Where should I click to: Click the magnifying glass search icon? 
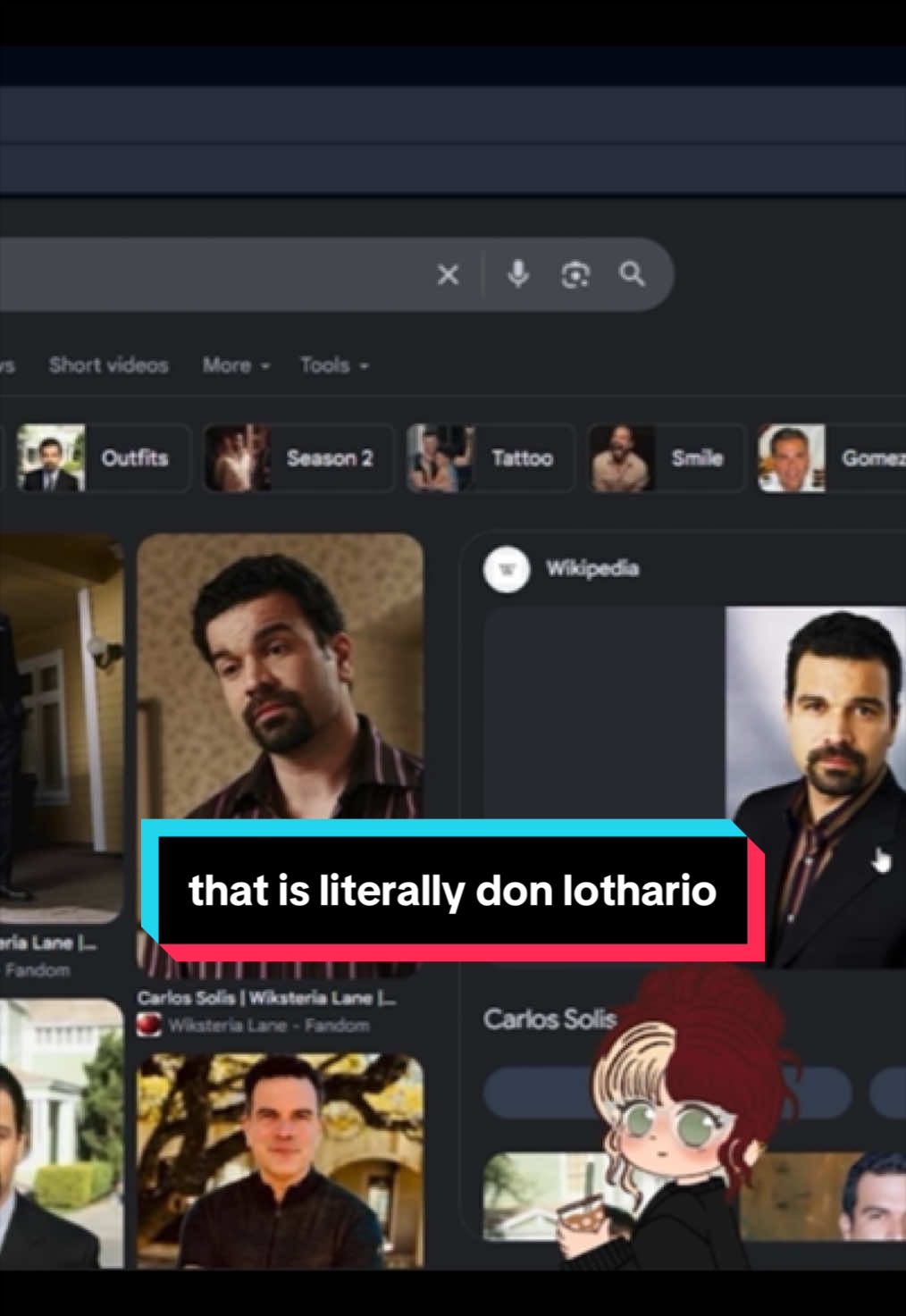632,274
